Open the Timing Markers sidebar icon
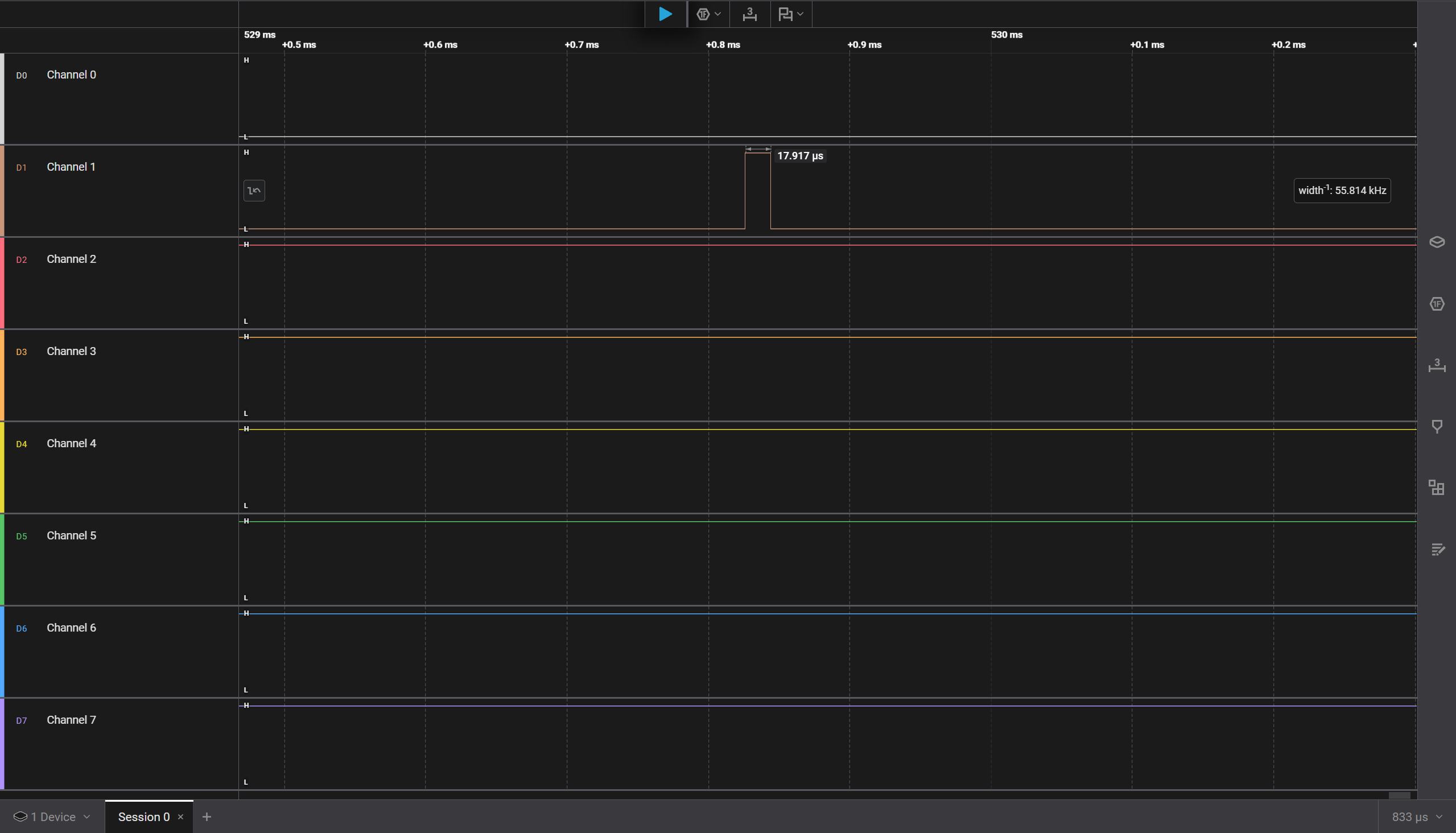The width and height of the screenshot is (1456, 833). [x=1437, y=426]
